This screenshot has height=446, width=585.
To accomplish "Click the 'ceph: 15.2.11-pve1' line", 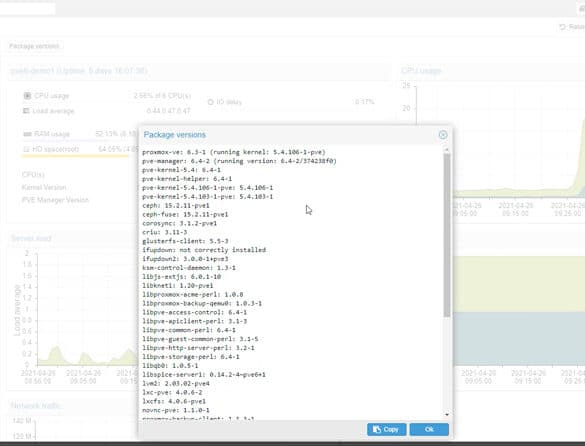I will [176, 205].
